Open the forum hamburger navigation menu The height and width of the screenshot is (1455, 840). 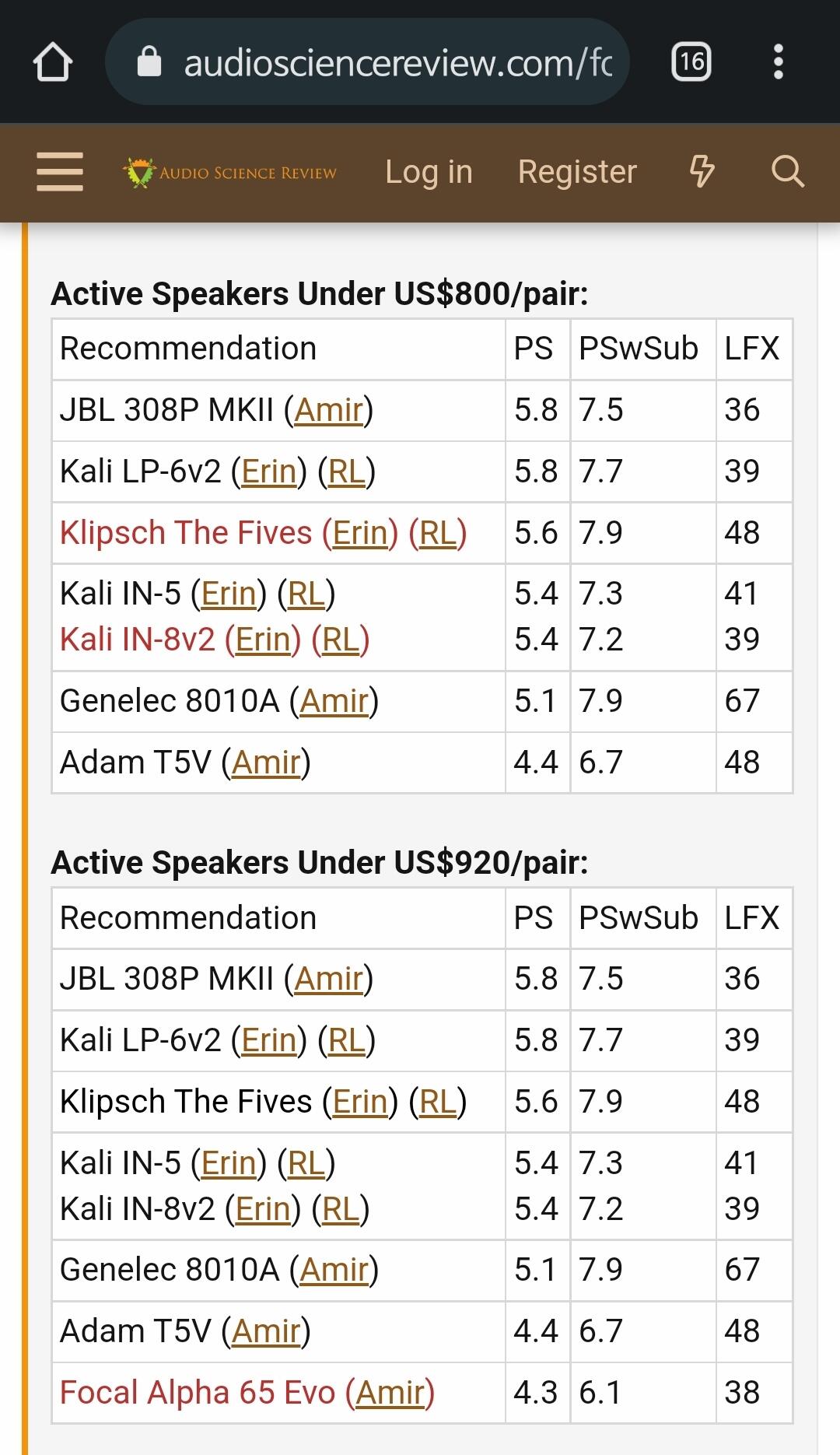60,172
